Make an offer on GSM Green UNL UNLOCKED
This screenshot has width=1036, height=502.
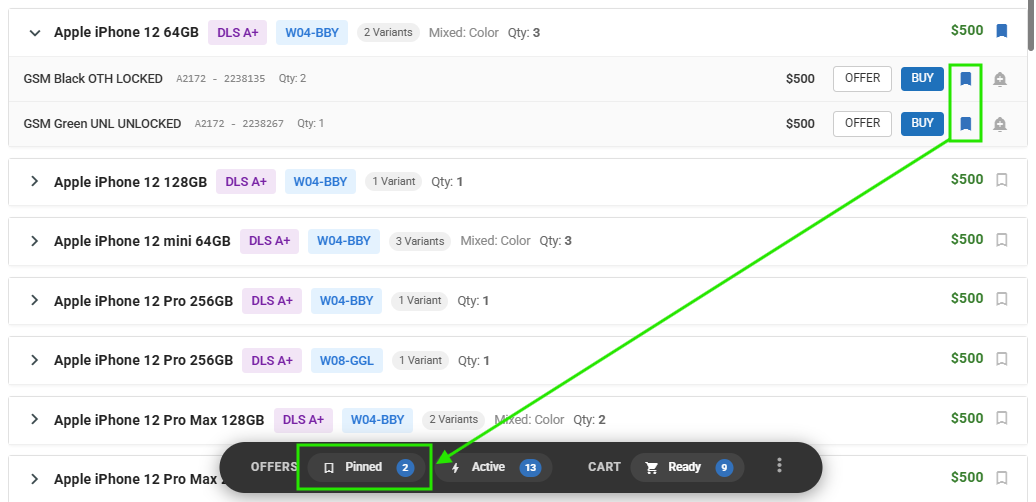click(x=862, y=124)
